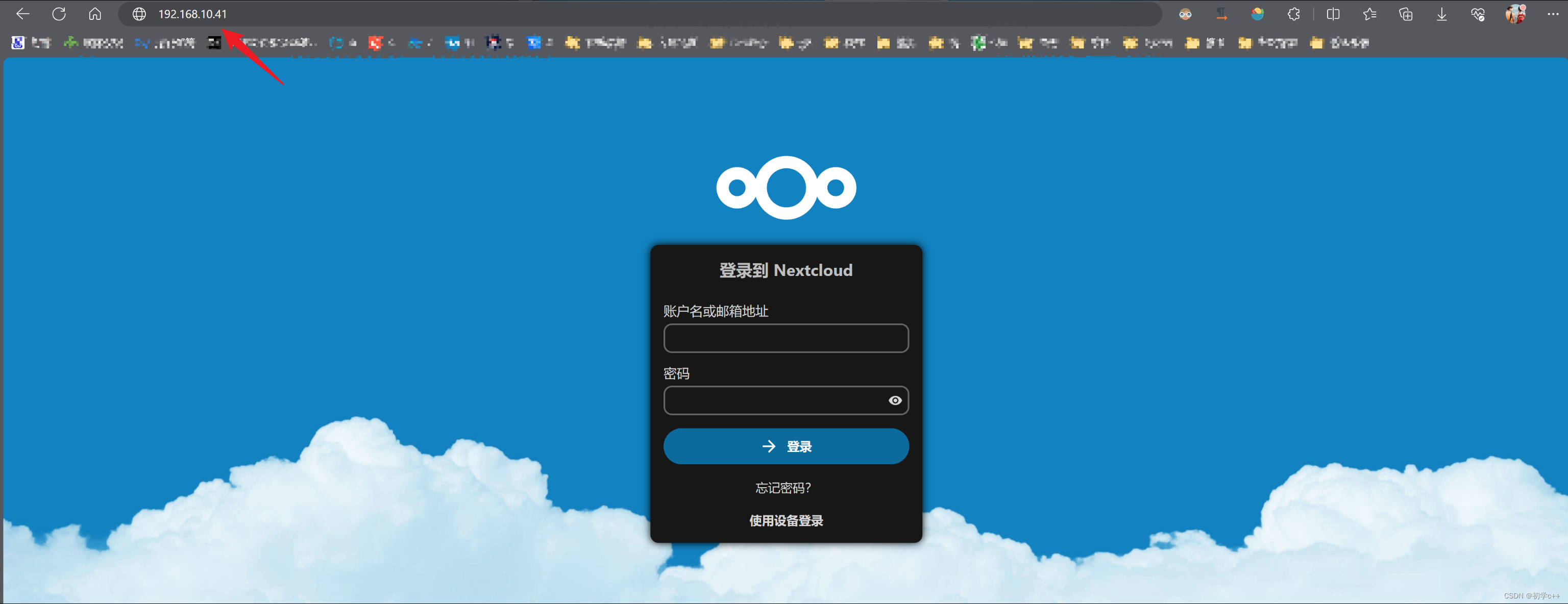
Task: Click the 忘记密码 forgot password link
Action: (x=783, y=487)
